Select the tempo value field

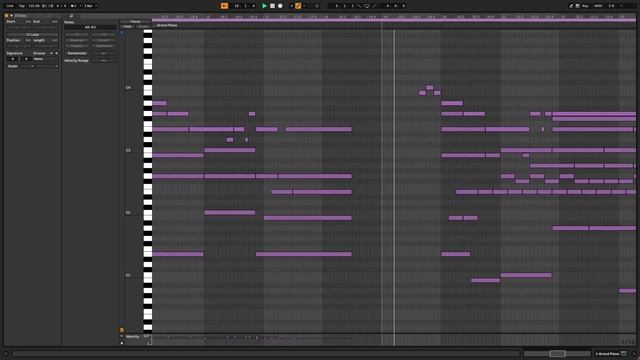pos(34,6)
